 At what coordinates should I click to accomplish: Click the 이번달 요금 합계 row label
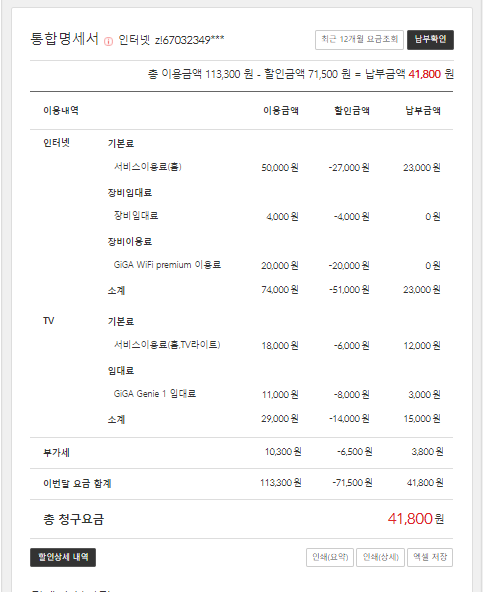[x=77, y=483]
